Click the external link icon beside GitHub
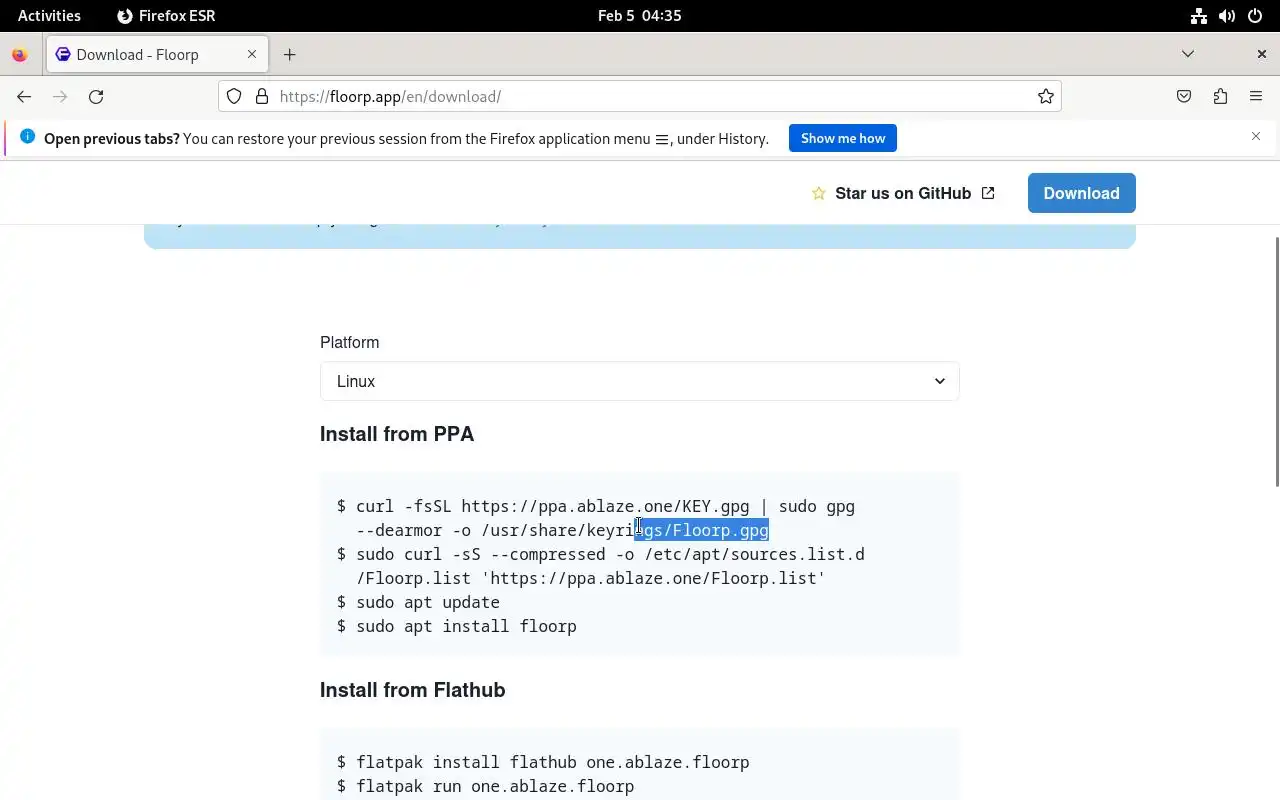The width and height of the screenshot is (1280, 800). [x=988, y=193]
